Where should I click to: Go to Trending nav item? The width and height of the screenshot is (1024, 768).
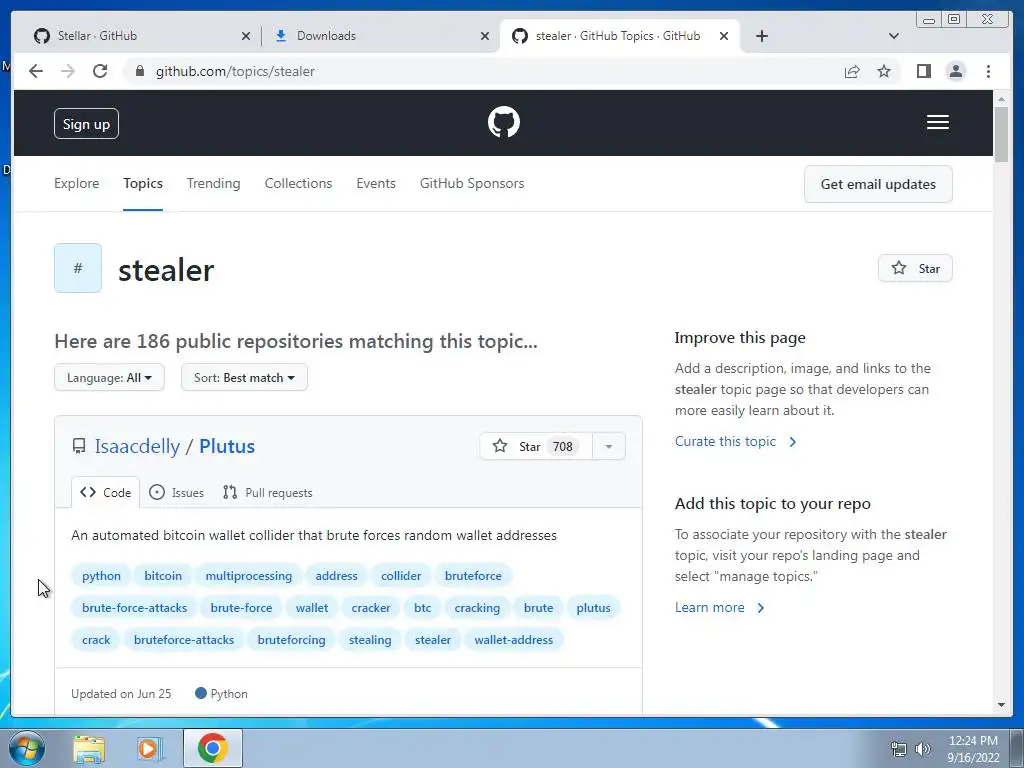coord(214,184)
